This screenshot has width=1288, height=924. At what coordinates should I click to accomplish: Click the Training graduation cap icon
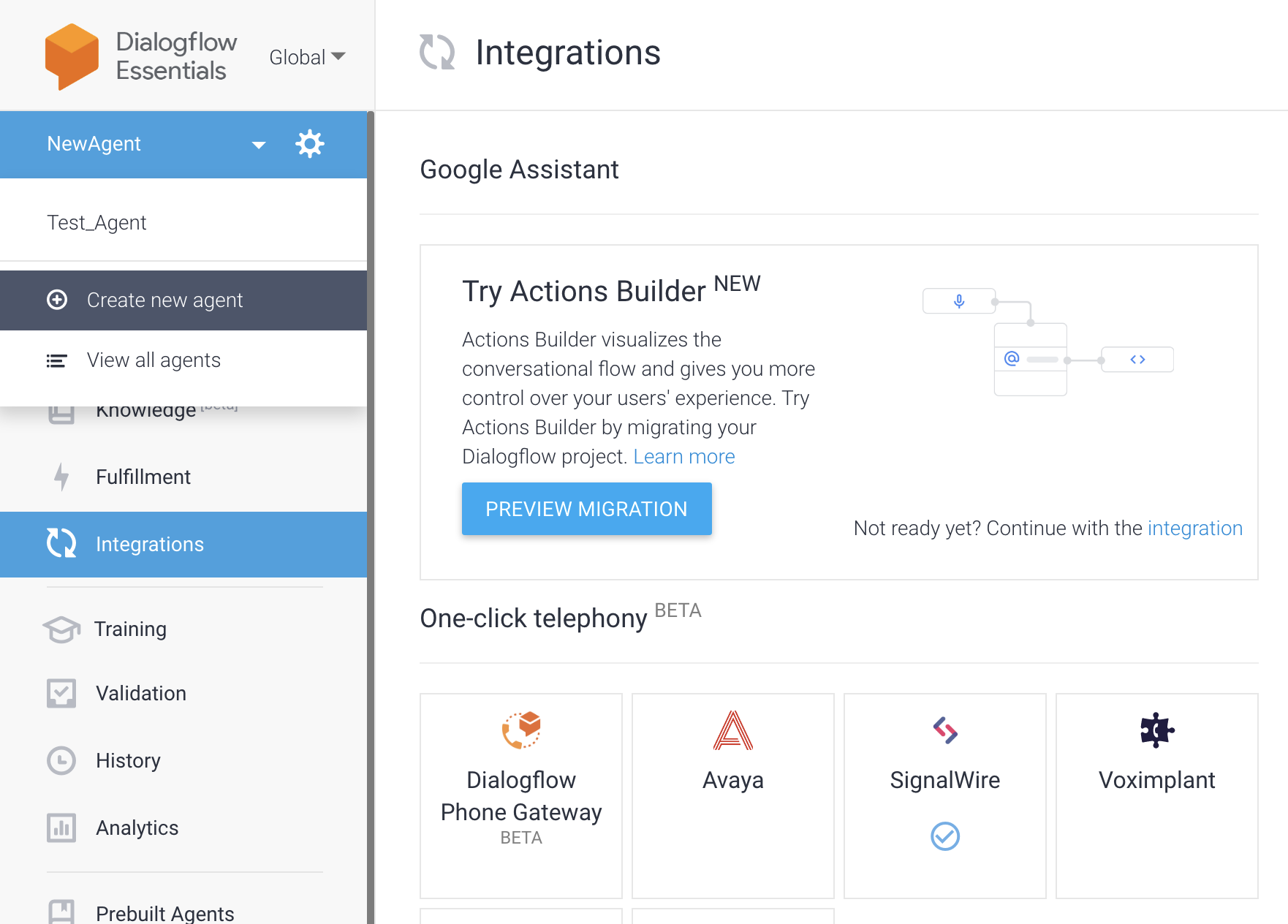coord(61,629)
